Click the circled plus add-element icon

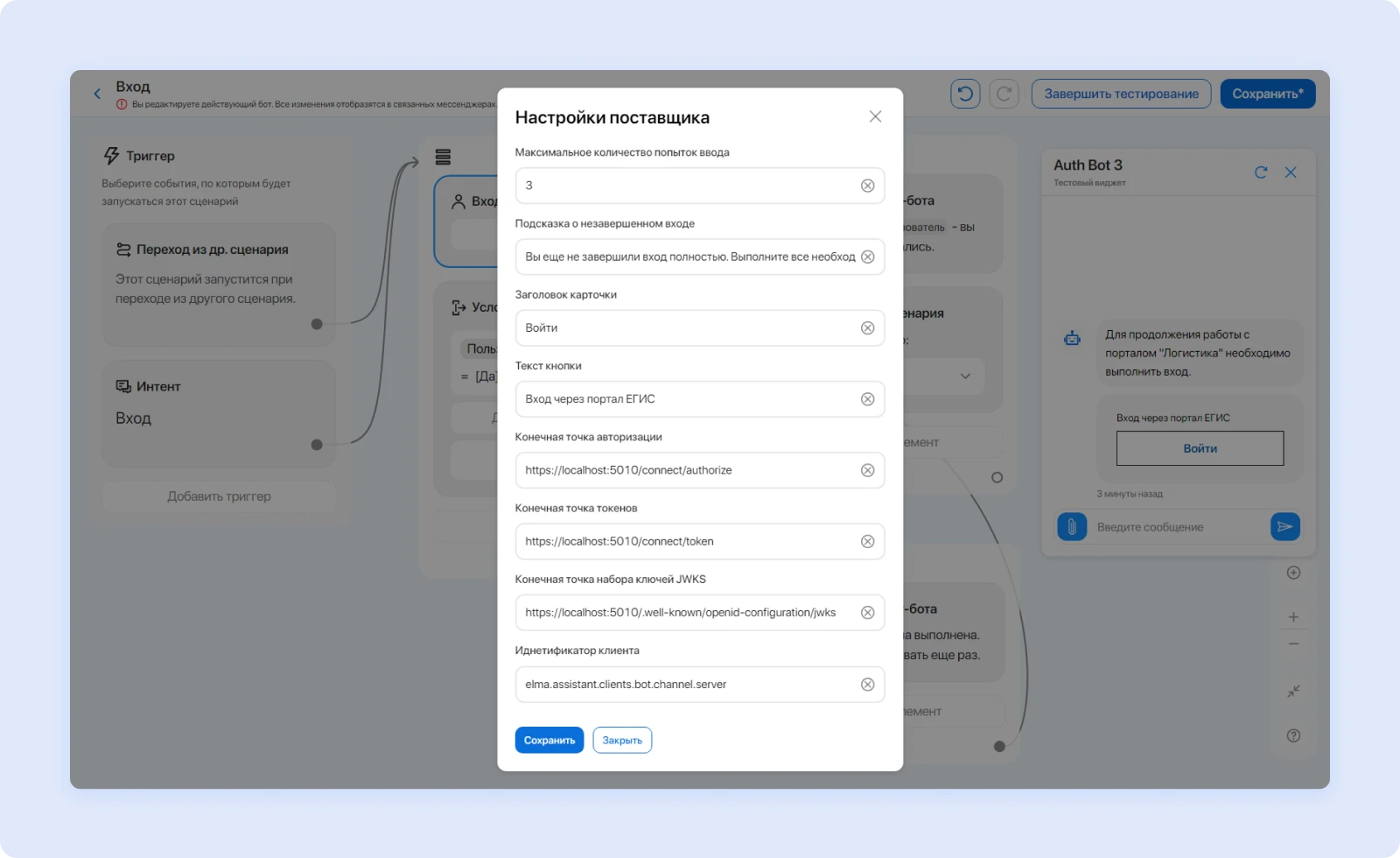click(x=1293, y=572)
